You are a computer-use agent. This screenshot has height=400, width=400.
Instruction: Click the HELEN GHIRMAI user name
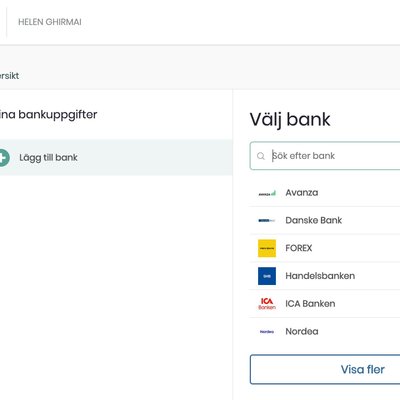(x=50, y=22)
